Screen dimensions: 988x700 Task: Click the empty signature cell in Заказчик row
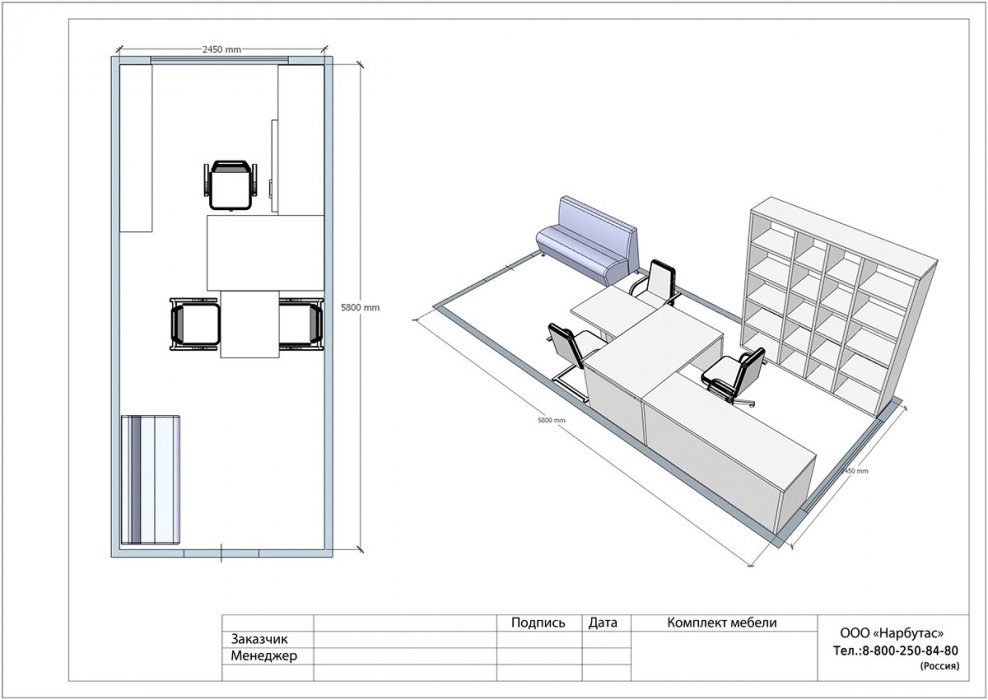tap(538, 640)
